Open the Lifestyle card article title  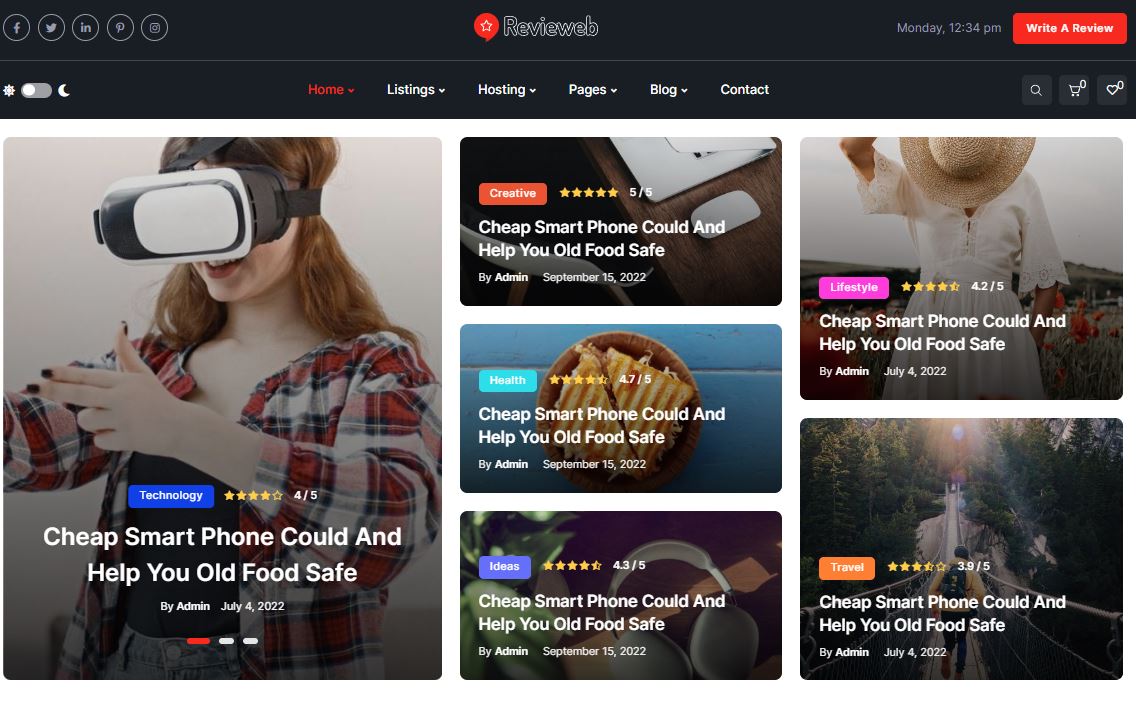[x=942, y=333]
